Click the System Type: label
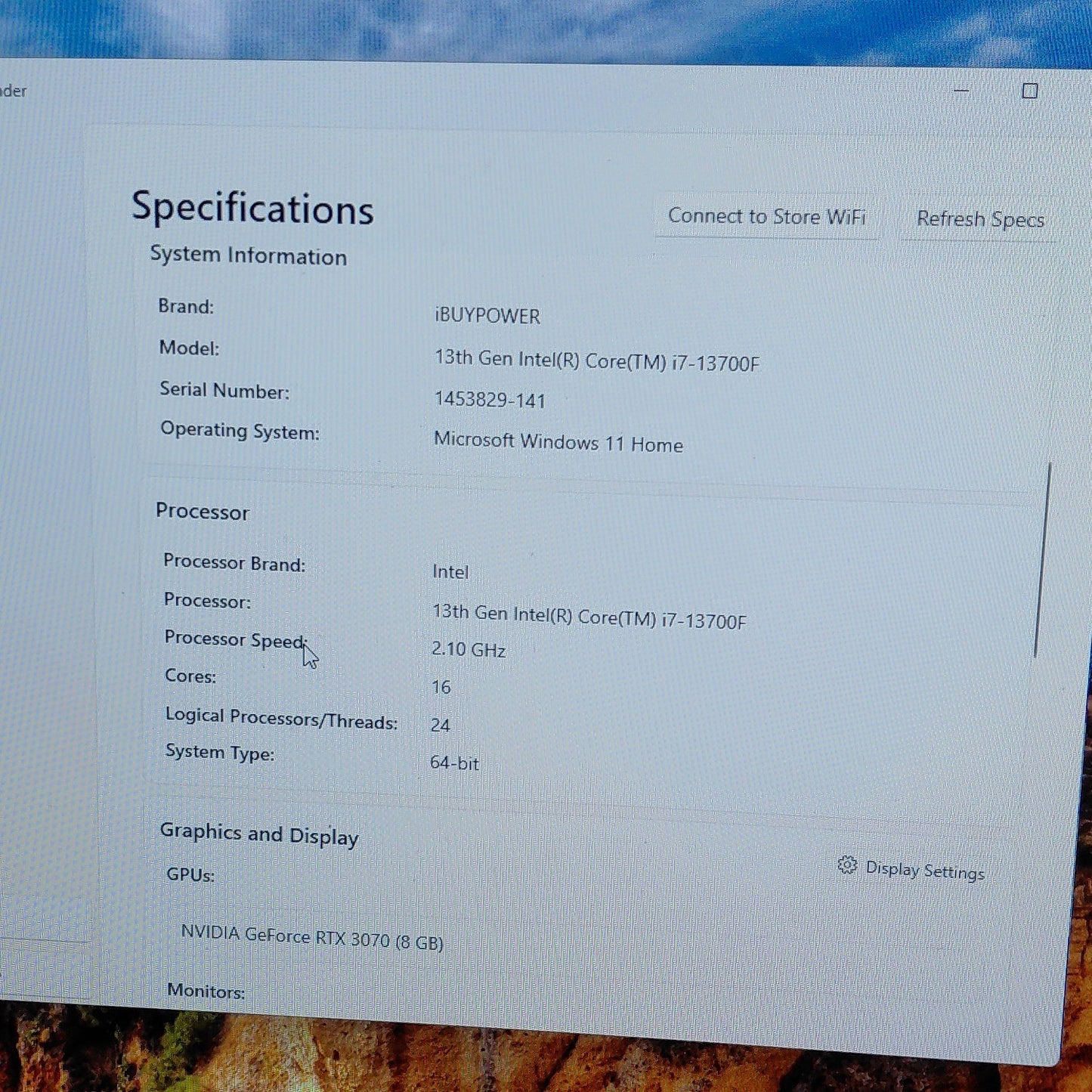Viewport: 1092px width, 1092px height. 220,753
